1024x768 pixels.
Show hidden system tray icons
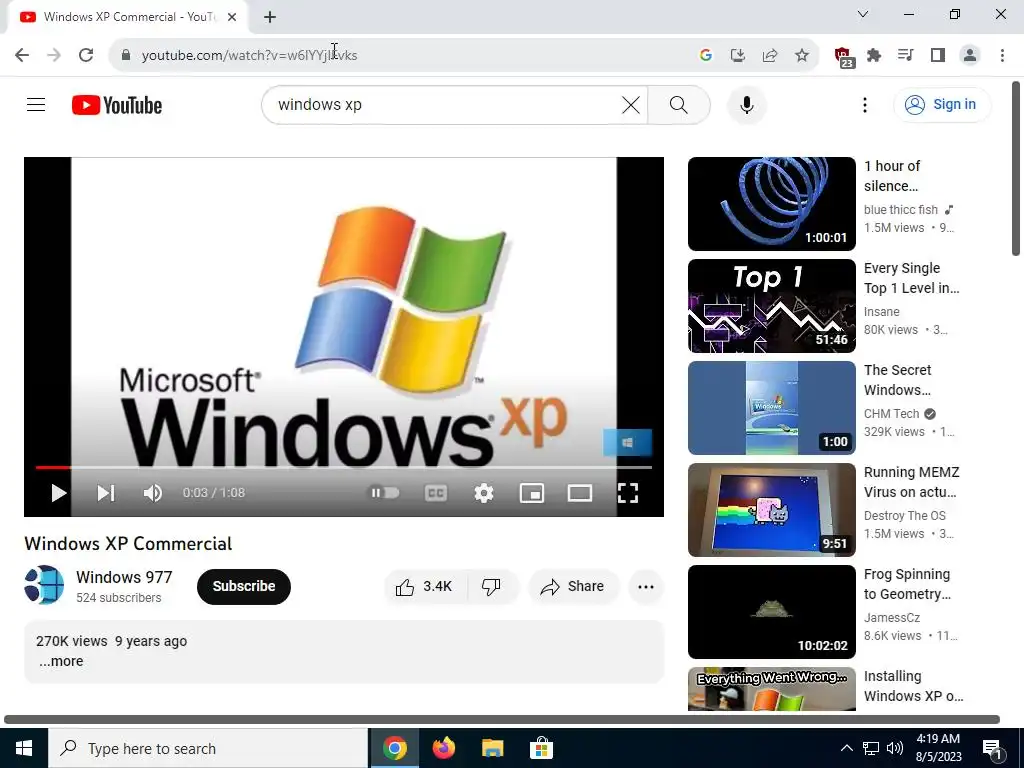coord(846,748)
